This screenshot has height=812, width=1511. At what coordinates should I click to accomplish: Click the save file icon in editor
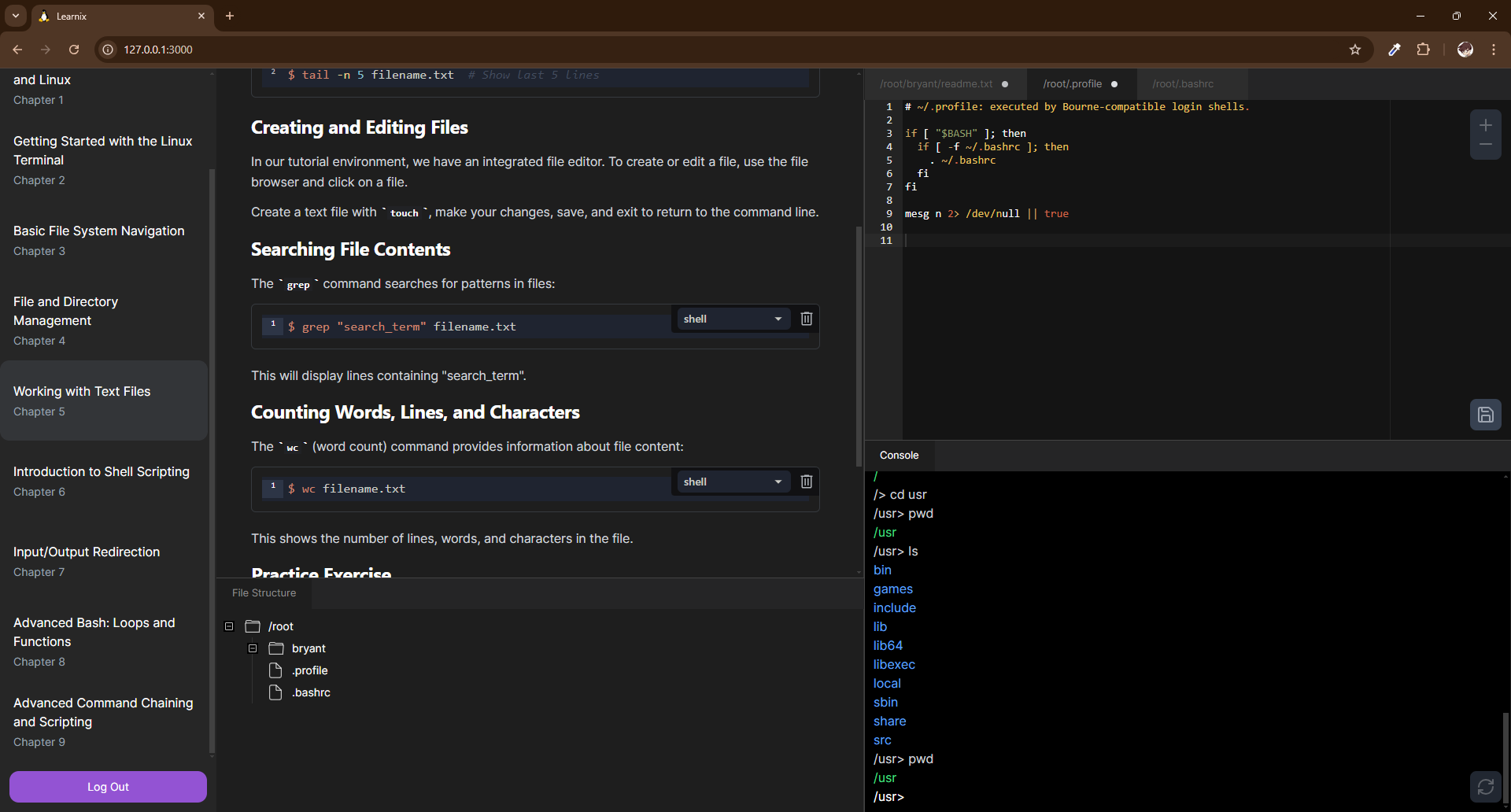[x=1485, y=415]
